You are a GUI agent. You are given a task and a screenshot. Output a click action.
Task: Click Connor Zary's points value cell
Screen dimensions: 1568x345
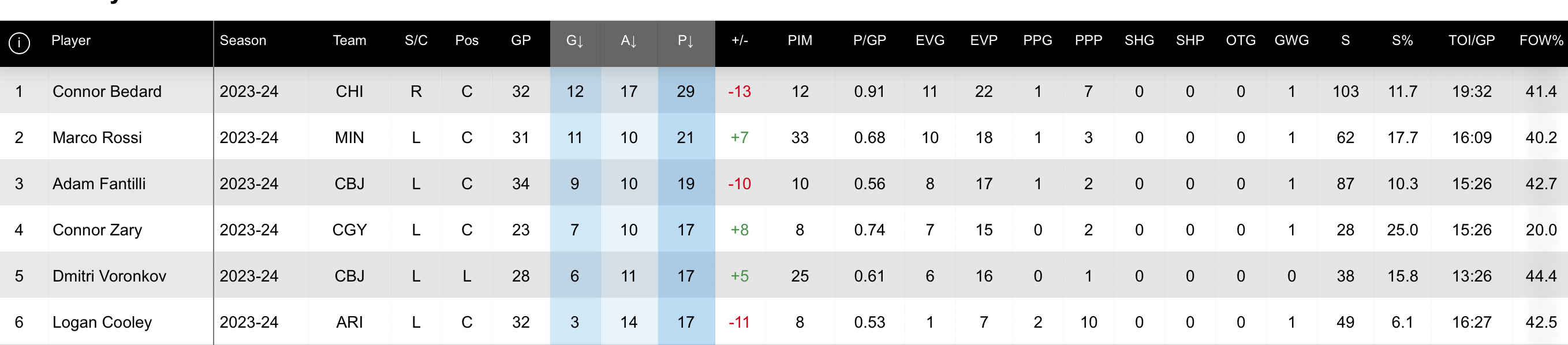click(685, 230)
